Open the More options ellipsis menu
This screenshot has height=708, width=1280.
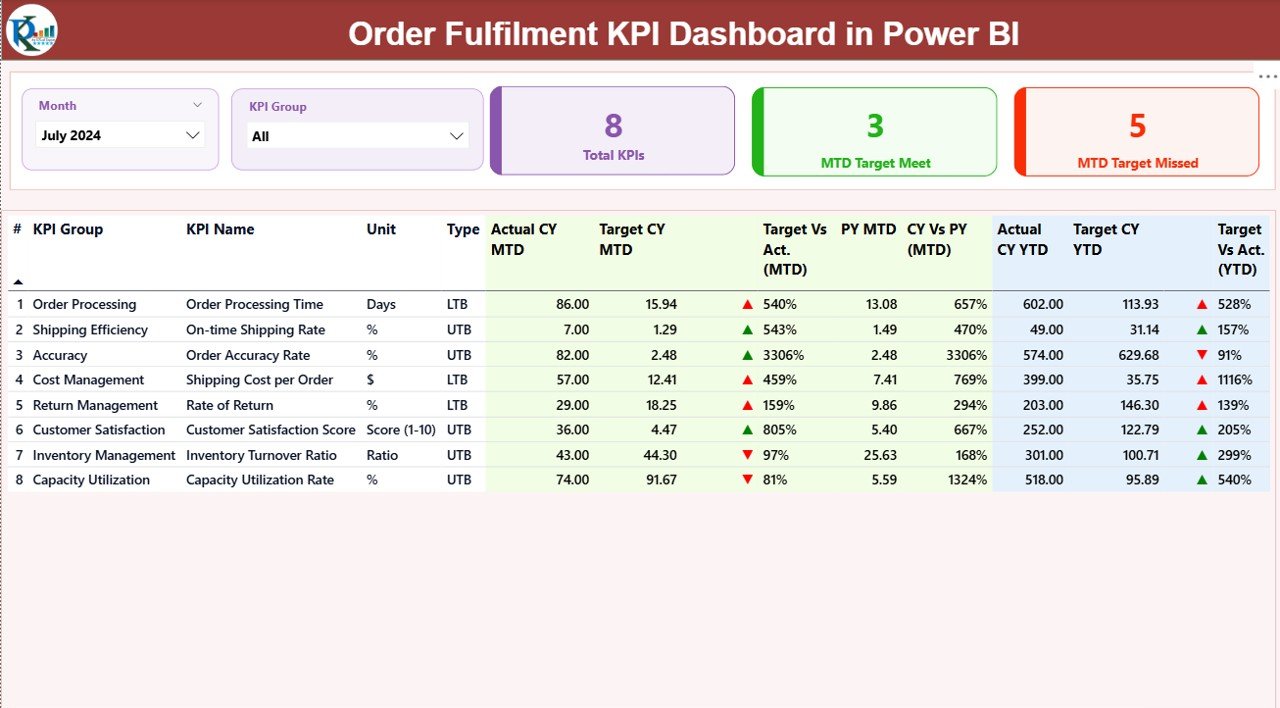point(1267,76)
